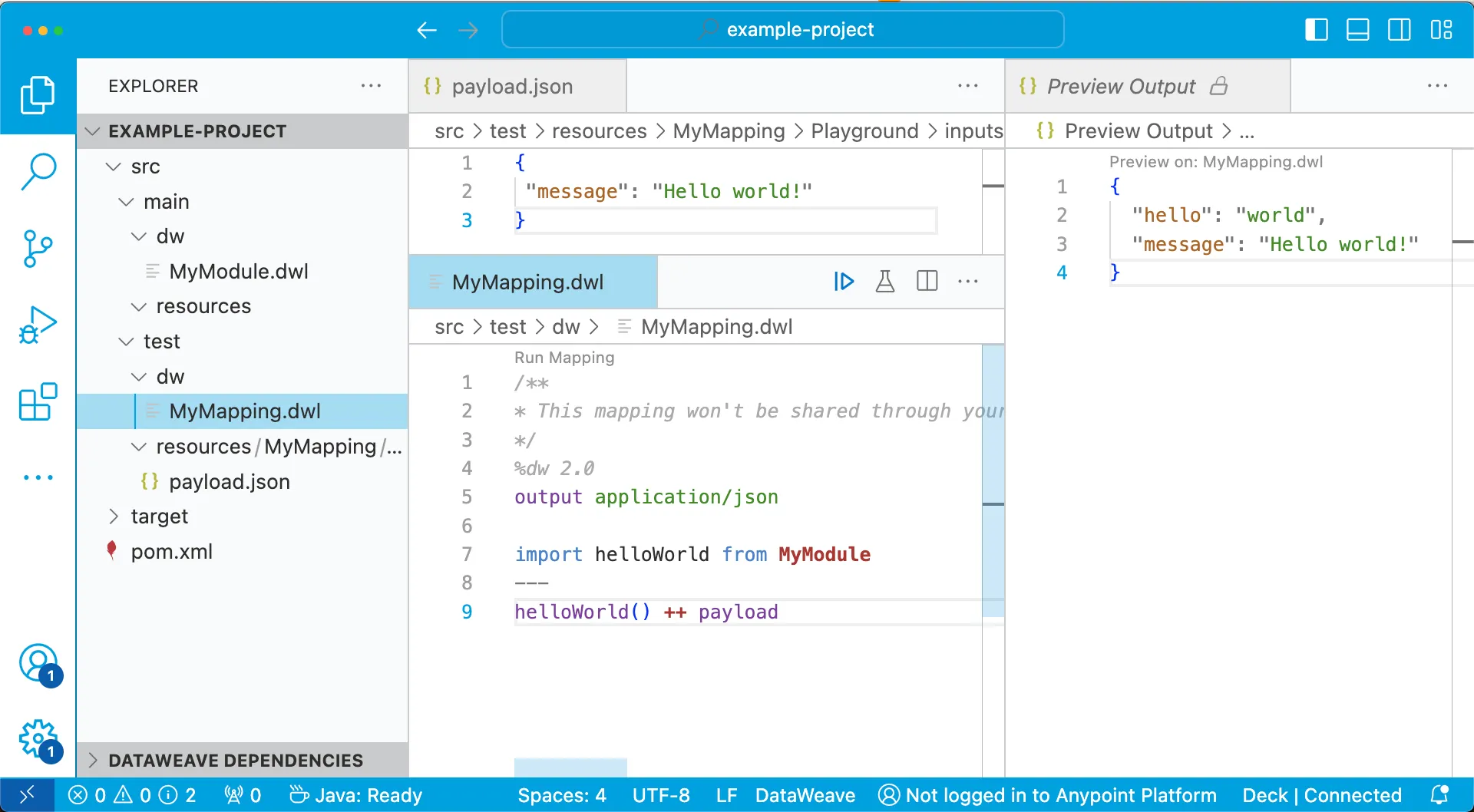This screenshot has height=812, width=1474.
Task: Click the MyMapping.dwl editor minimap
Action: 993,482
